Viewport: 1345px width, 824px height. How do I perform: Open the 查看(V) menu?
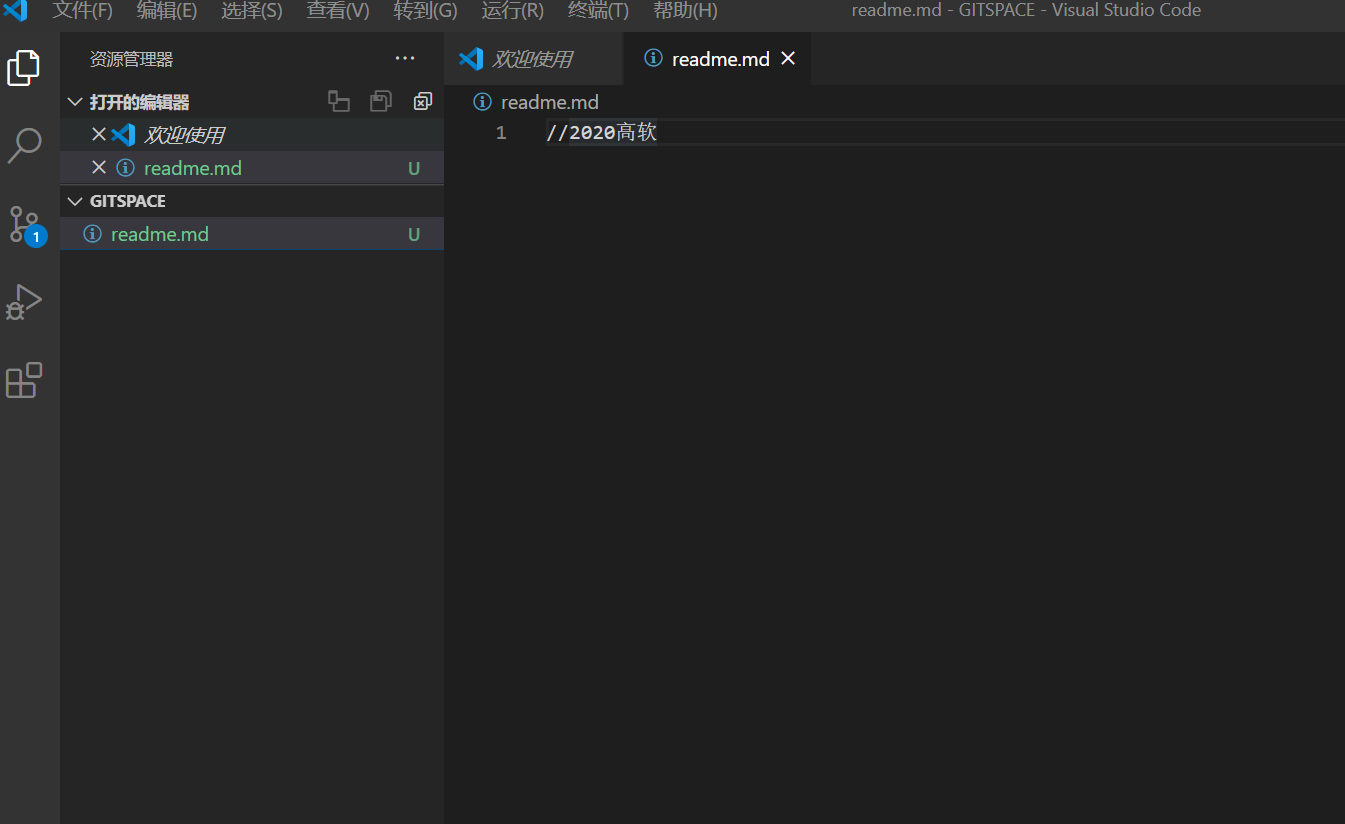[x=338, y=11]
